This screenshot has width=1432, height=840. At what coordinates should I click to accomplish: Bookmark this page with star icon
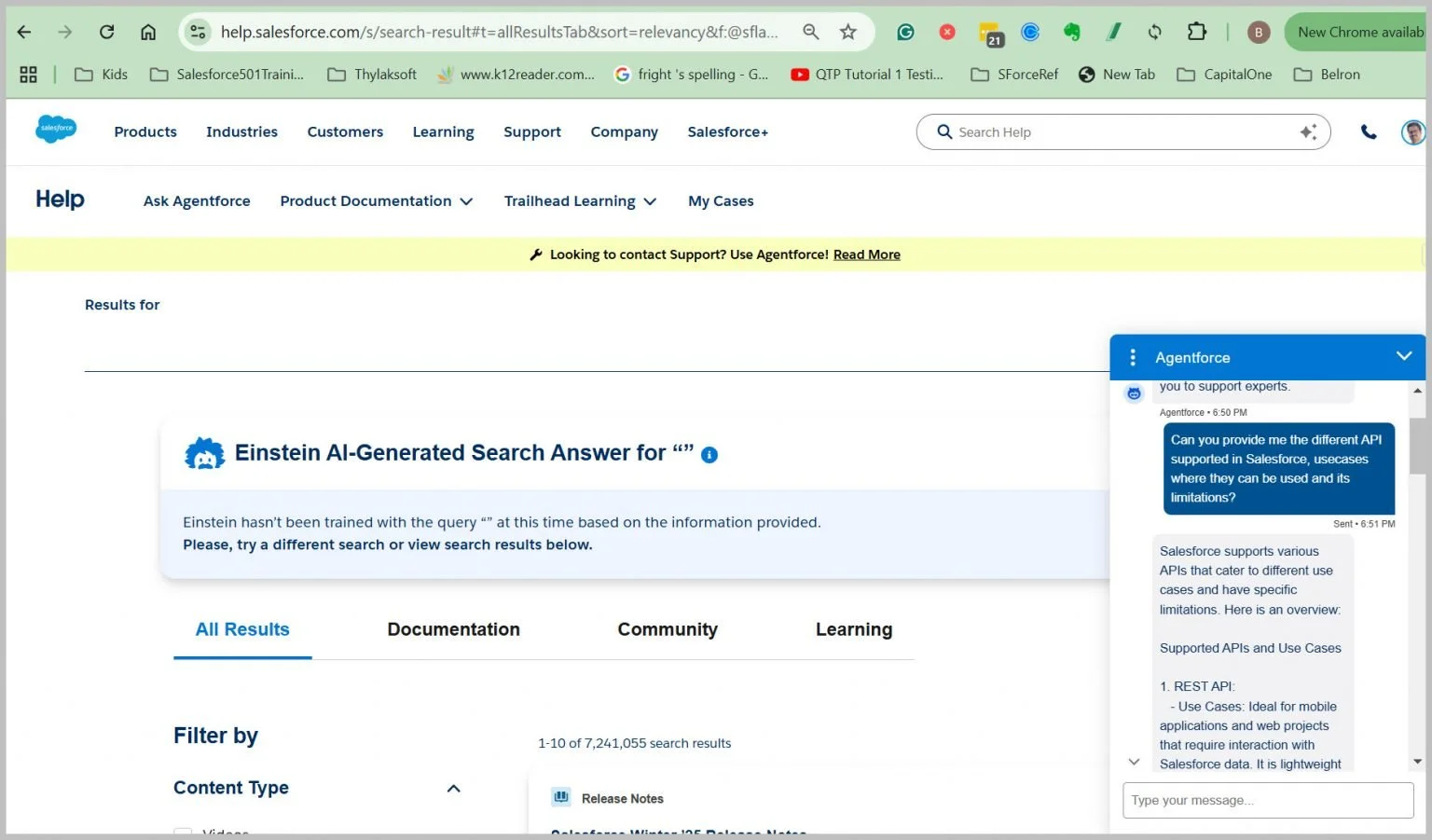pyautogui.click(x=848, y=32)
